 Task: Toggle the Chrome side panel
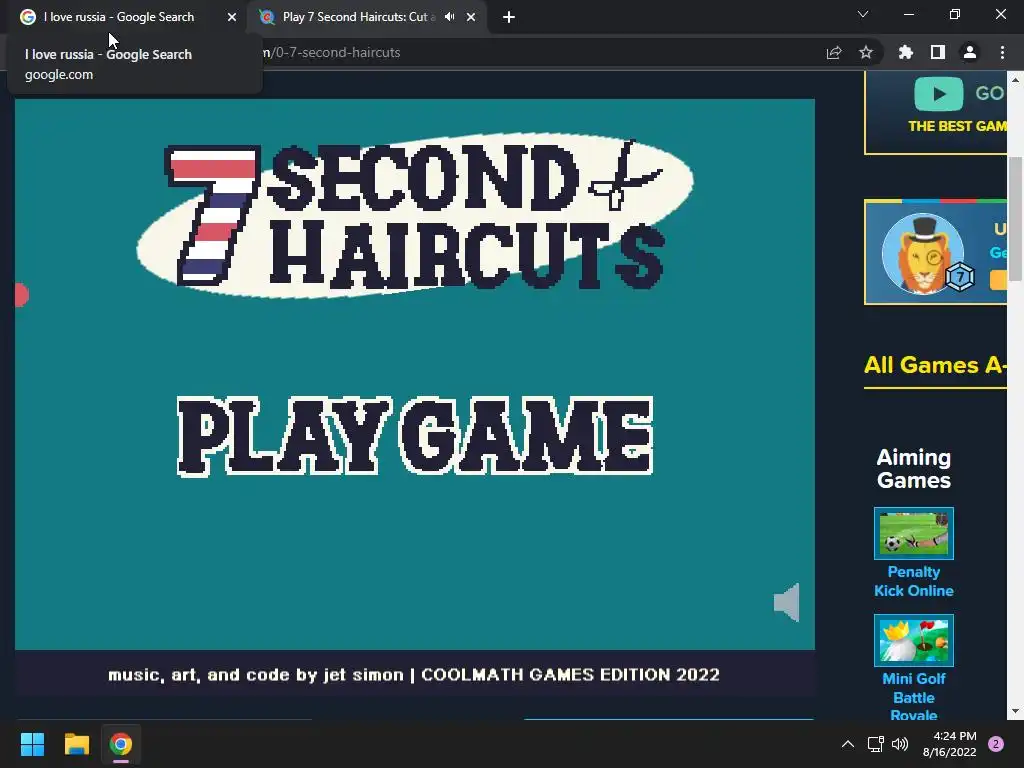point(938,52)
